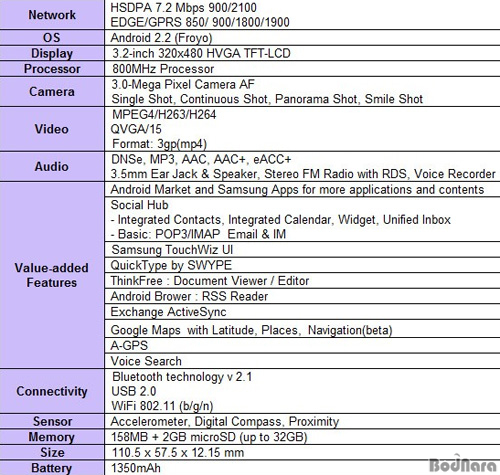This screenshot has width=500, height=475.
Task: Select the Network header cell
Action: [52, 15]
